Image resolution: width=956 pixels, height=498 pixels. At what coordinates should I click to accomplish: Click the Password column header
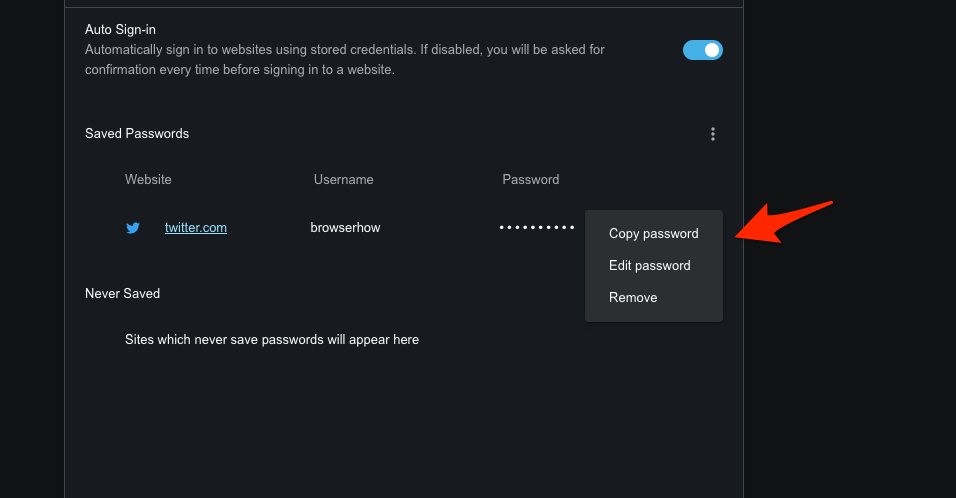[530, 180]
